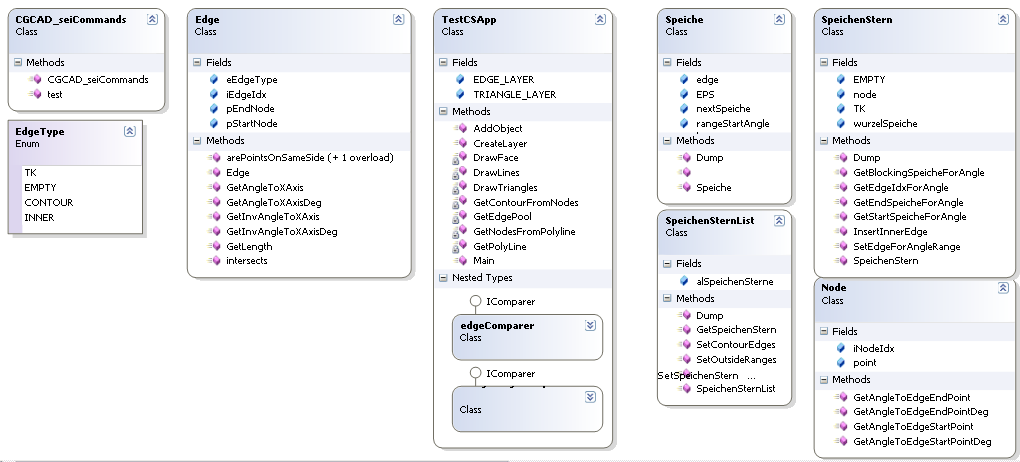Viewport: 1020px width, 462px height.
Task: Click the field icon next to alSpeichenSterne
Action: (684, 282)
